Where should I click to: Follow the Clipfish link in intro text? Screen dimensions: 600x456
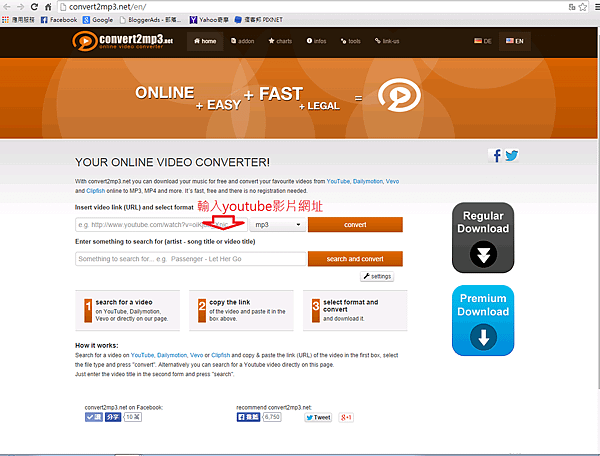point(96,191)
